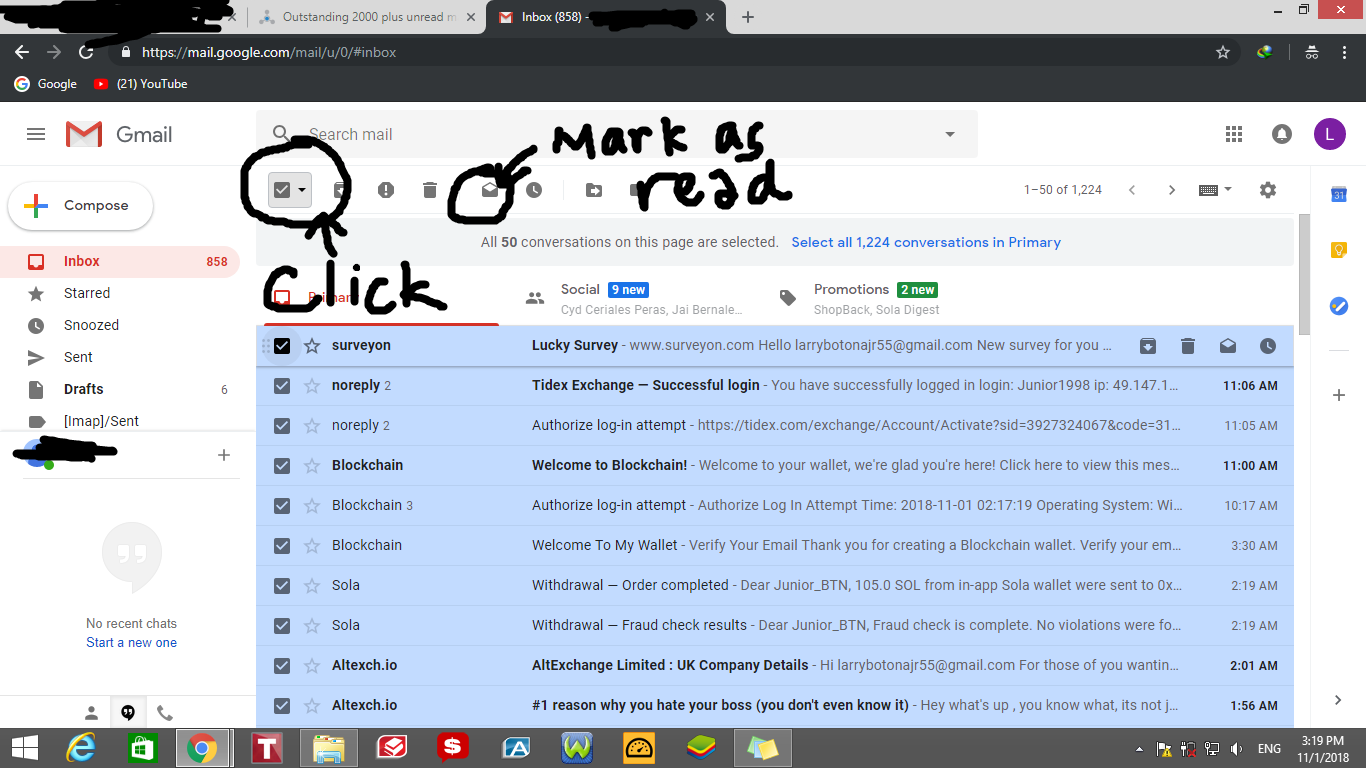Go to the next page of conversations

pyautogui.click(x=1172, y=190)
